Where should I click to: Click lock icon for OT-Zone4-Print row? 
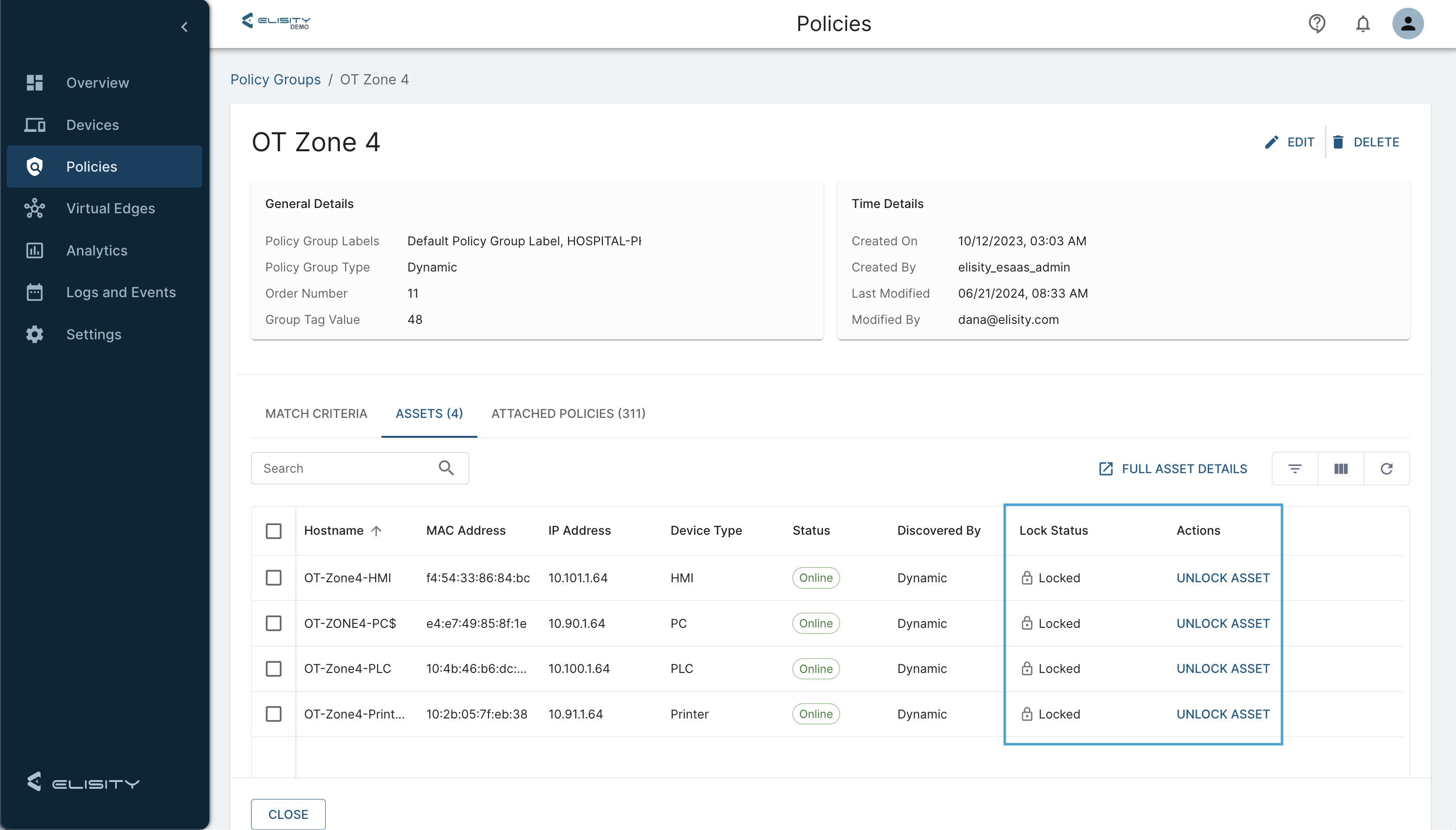click(1027, 714)
